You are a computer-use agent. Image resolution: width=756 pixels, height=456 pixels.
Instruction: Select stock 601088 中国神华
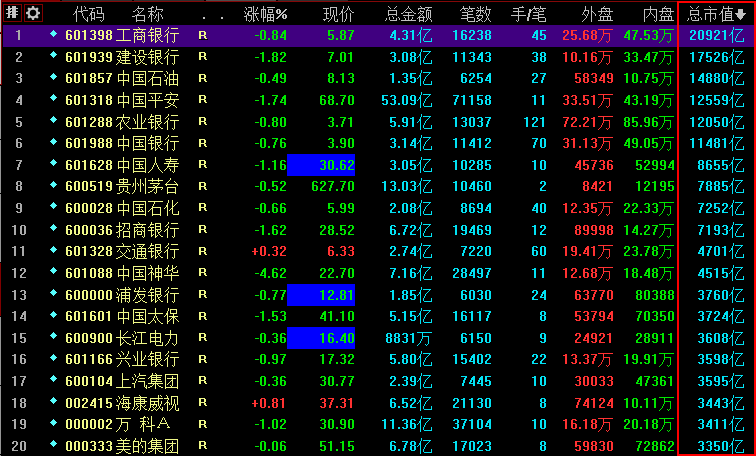122,273
